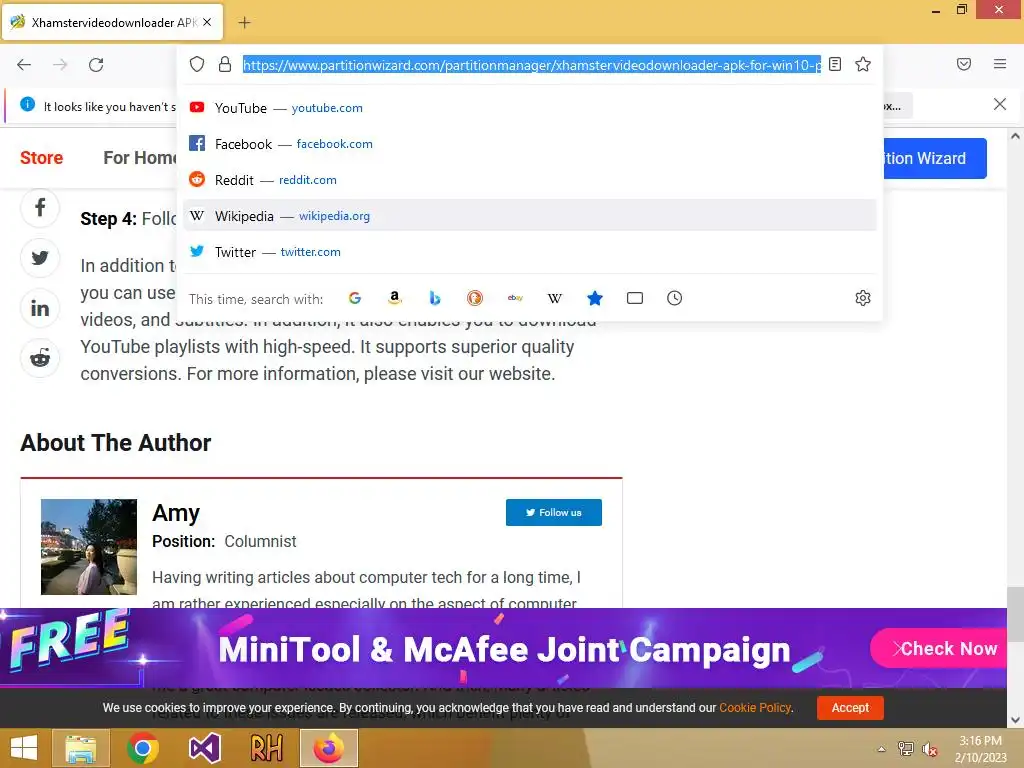Screen dimensions: 1024x768
Task: Open the Pocket save icon
Action: click(x=964, y=64)
